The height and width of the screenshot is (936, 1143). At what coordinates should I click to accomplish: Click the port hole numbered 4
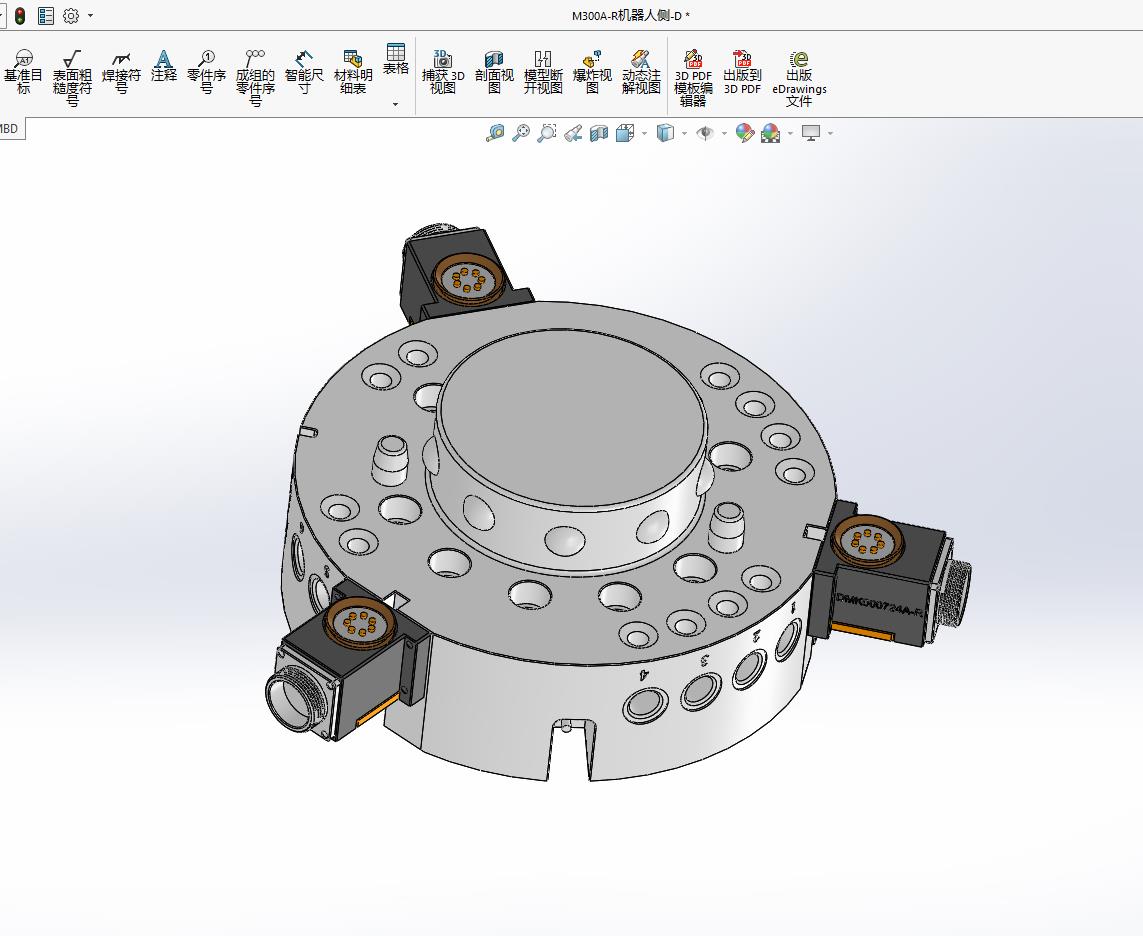point(646,705)
